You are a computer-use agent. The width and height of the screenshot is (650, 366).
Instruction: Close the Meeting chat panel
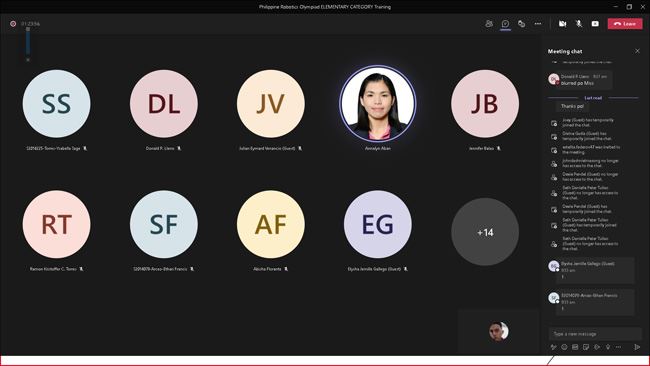coord(637,51)
